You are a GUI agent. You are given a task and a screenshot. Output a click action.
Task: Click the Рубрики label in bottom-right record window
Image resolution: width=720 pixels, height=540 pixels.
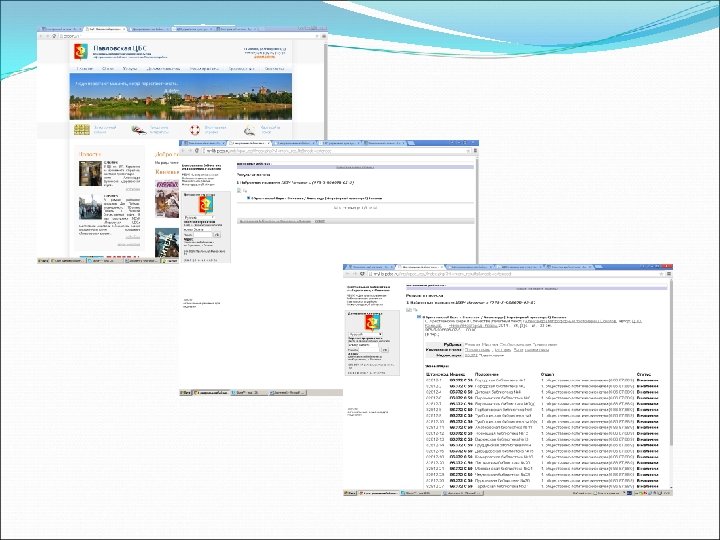(x=453, y=344)
